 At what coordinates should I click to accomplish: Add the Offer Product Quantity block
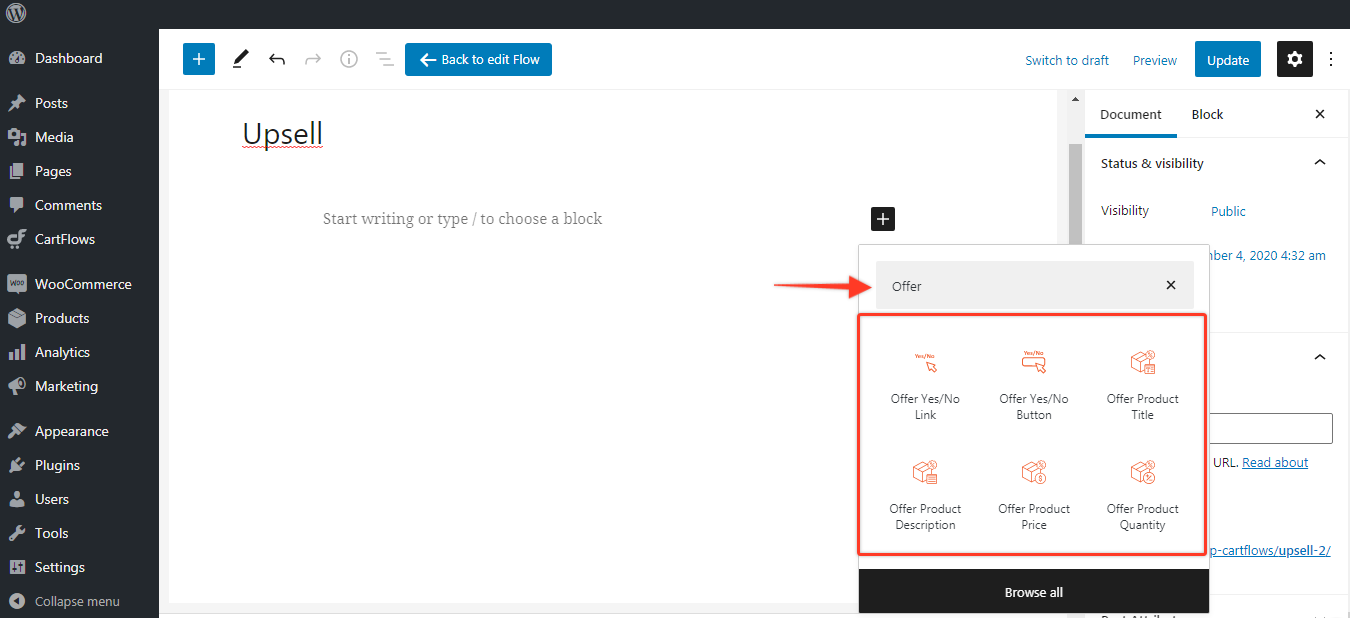1142,495
